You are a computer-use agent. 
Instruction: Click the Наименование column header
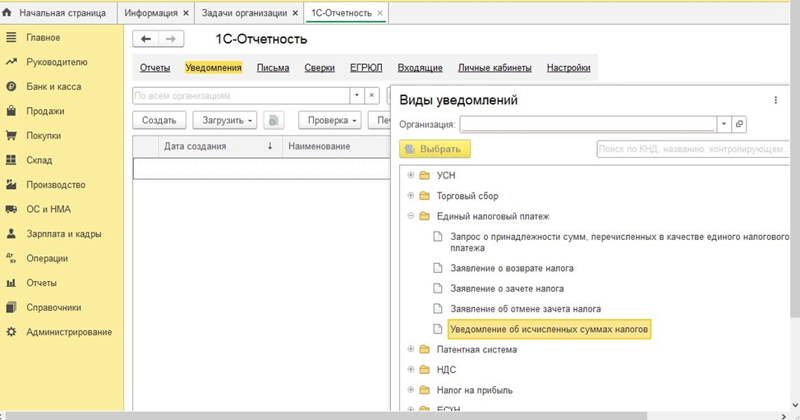pos(337,146)
